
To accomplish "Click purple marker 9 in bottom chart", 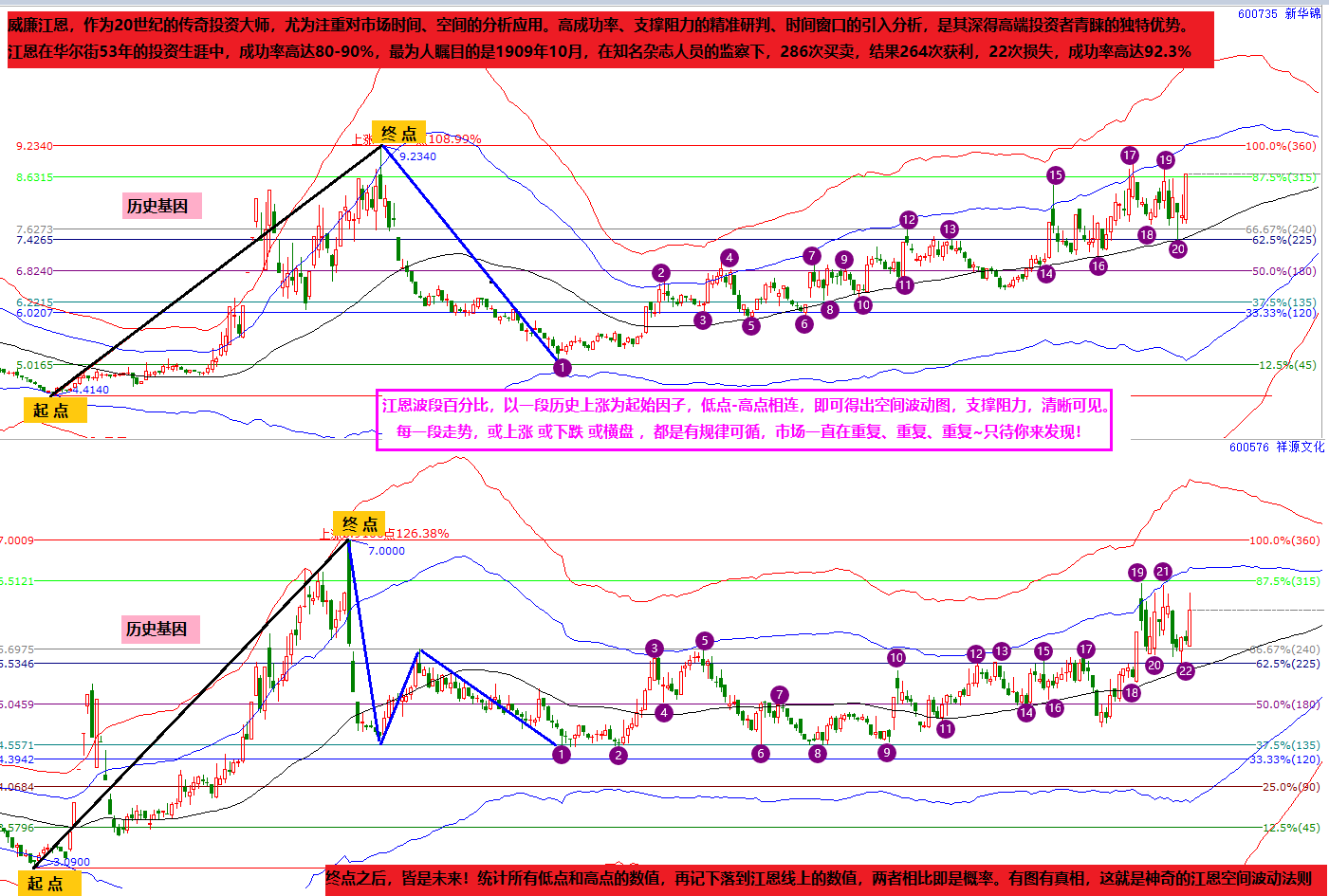I will (887, 753).
